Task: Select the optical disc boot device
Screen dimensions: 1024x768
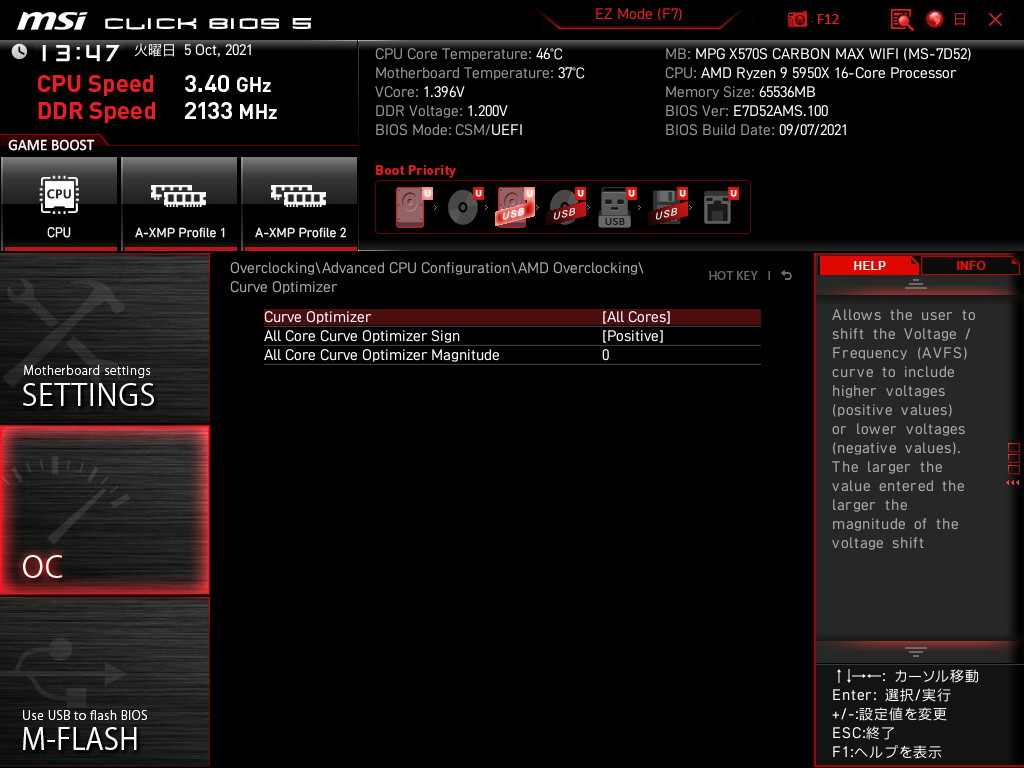Action: (465, 207)
